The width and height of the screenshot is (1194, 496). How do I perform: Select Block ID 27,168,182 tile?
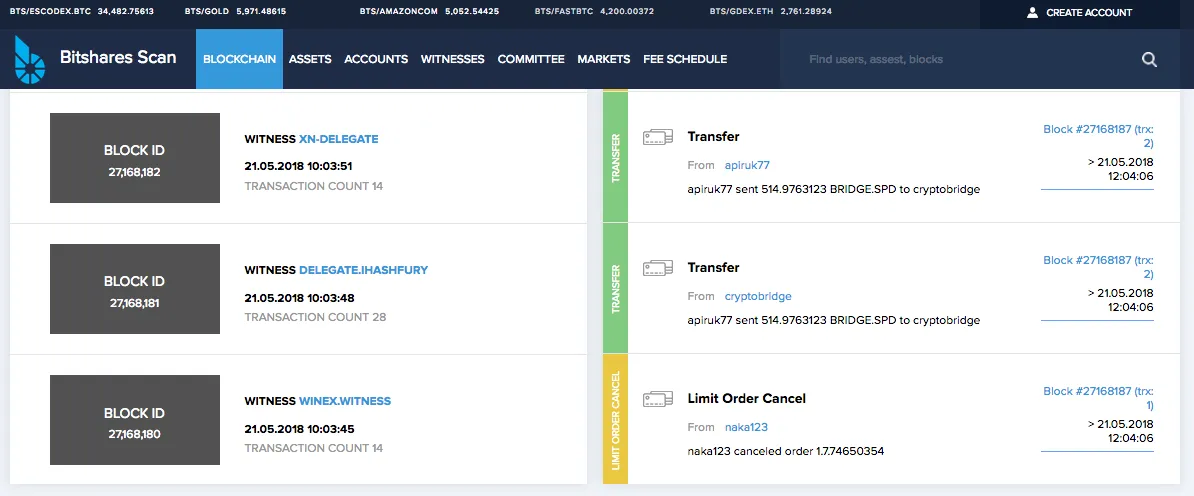(x=135, y=158)
